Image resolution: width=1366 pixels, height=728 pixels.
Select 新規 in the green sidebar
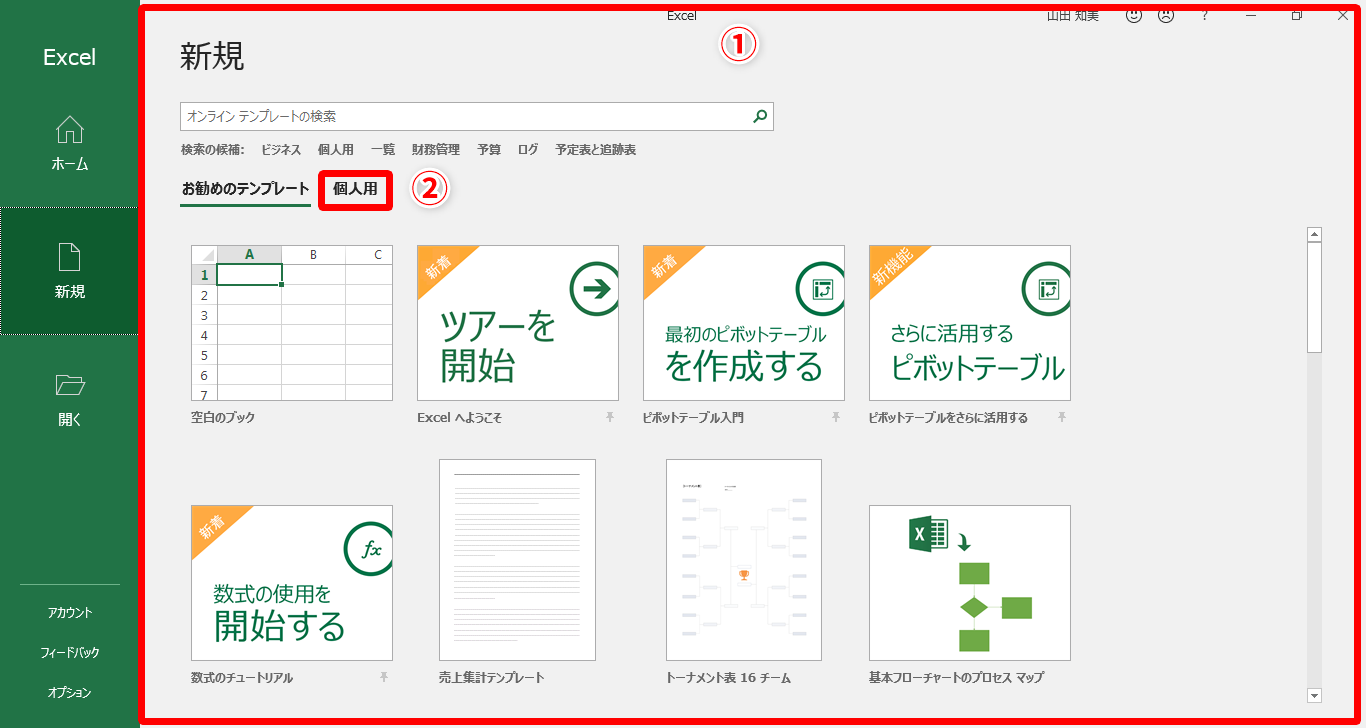69,271
